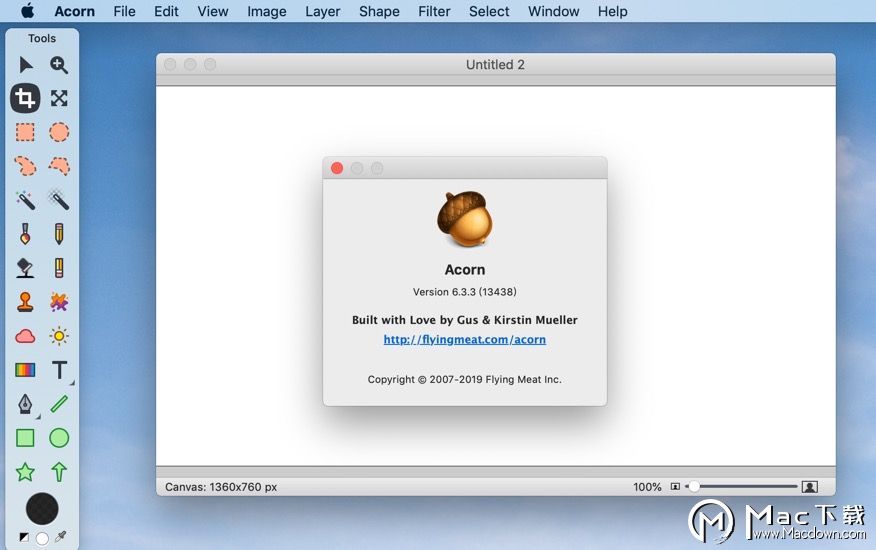This screenshot has height=550, width=876.
Task: Click the Untitled 2 window title
Action: pyautogui.click(x=495, y=65)
